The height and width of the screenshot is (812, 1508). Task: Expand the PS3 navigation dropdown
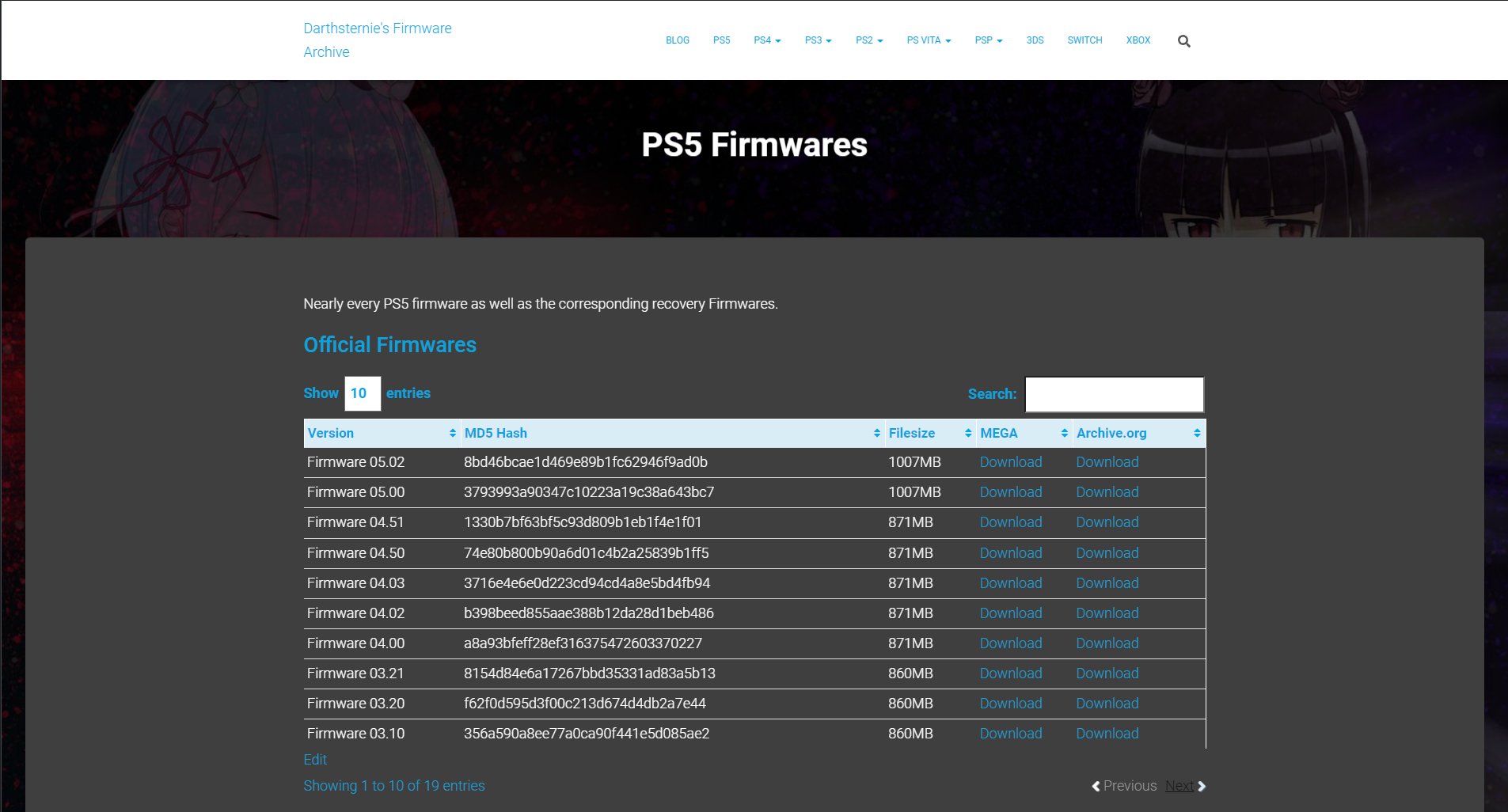tap(818, 40)
